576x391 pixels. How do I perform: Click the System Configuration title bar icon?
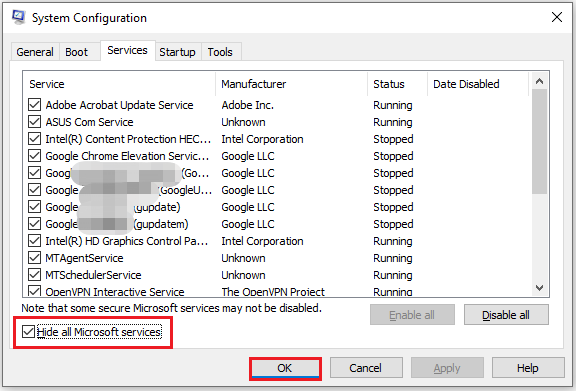18,17
